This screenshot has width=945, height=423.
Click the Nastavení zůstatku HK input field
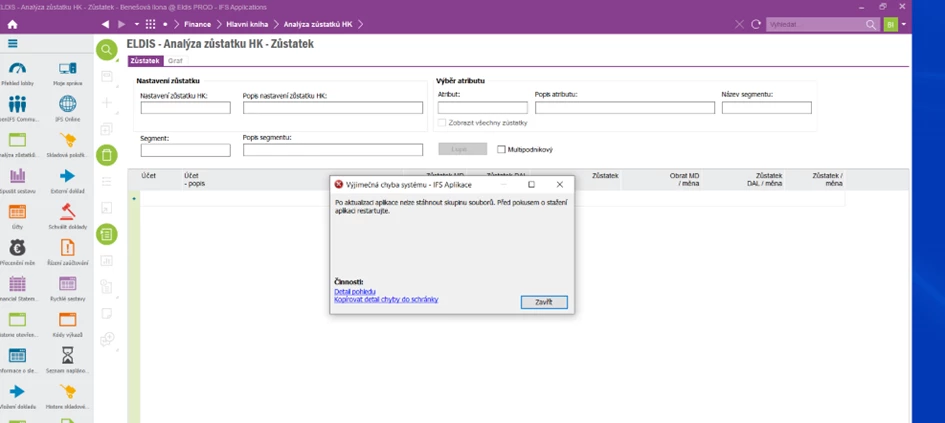[x=186, y=108]
